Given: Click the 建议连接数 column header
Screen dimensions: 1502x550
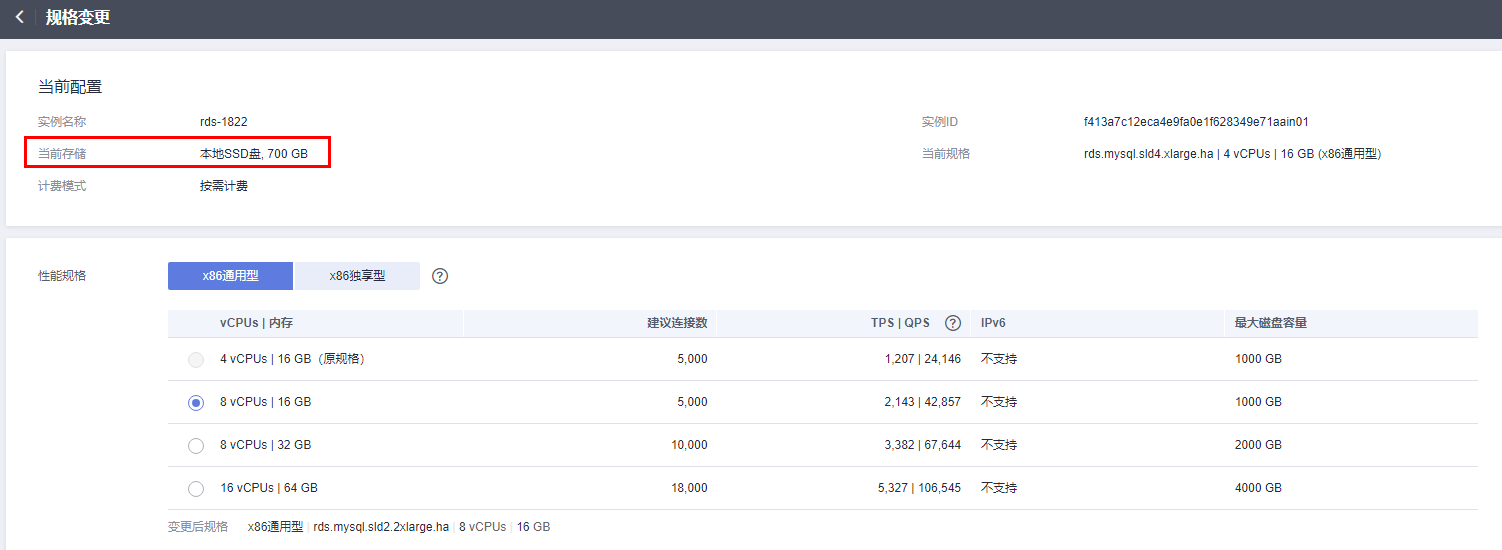Looking at the screenshot, I should (x=677, y=323).
